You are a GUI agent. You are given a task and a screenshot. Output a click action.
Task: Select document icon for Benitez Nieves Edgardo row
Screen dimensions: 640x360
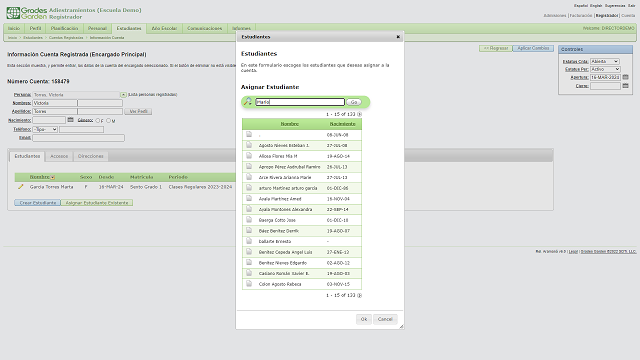coord(249,262)
